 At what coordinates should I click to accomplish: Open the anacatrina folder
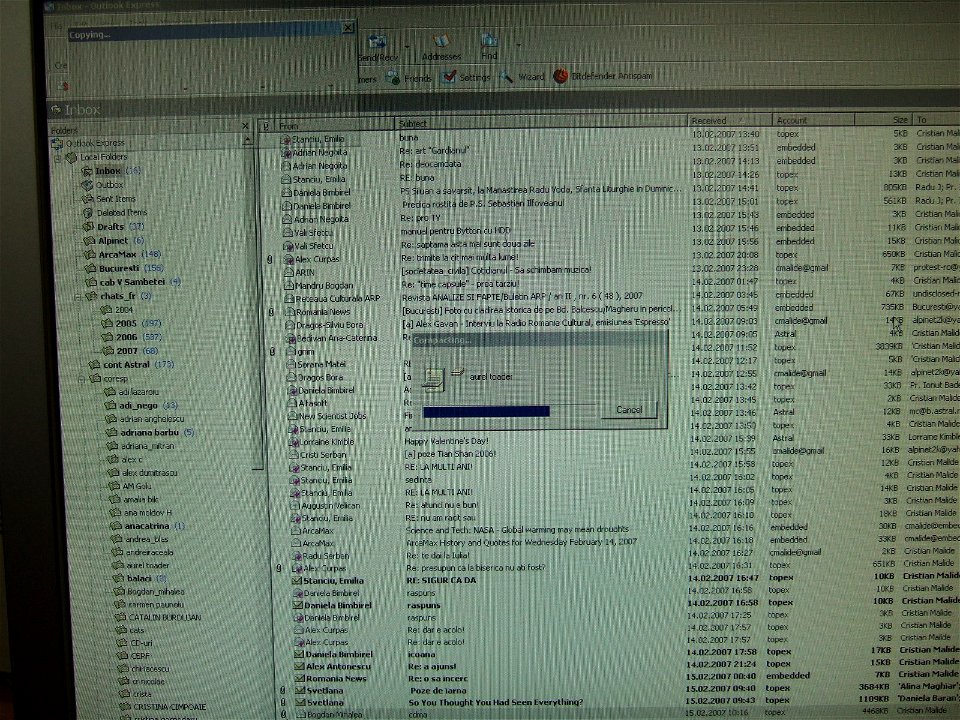pos(148,526)
